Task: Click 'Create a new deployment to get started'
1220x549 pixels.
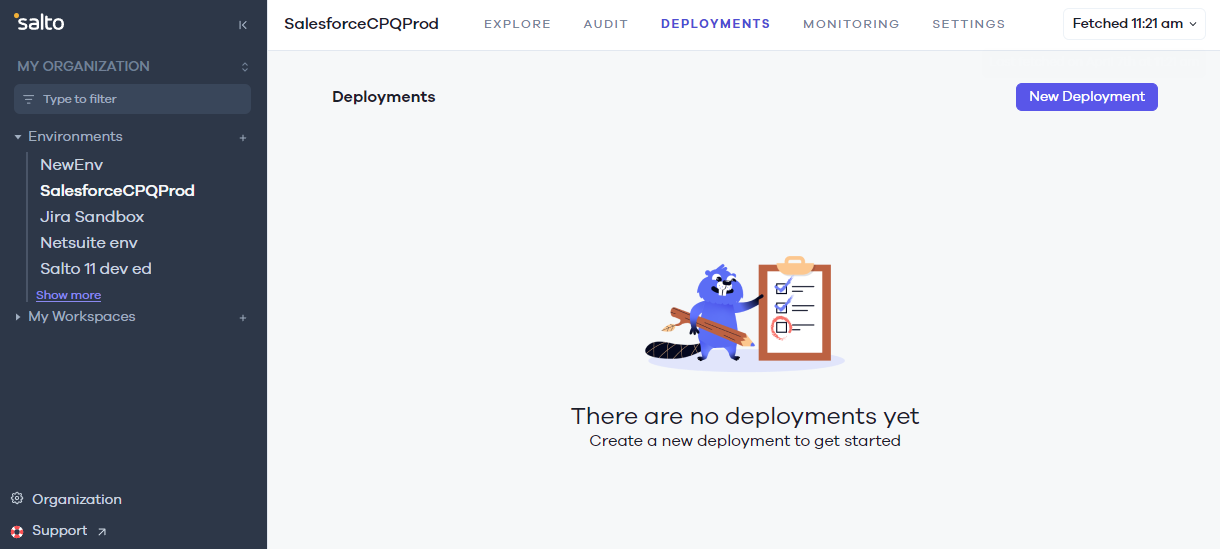Action: pos(745,441)
